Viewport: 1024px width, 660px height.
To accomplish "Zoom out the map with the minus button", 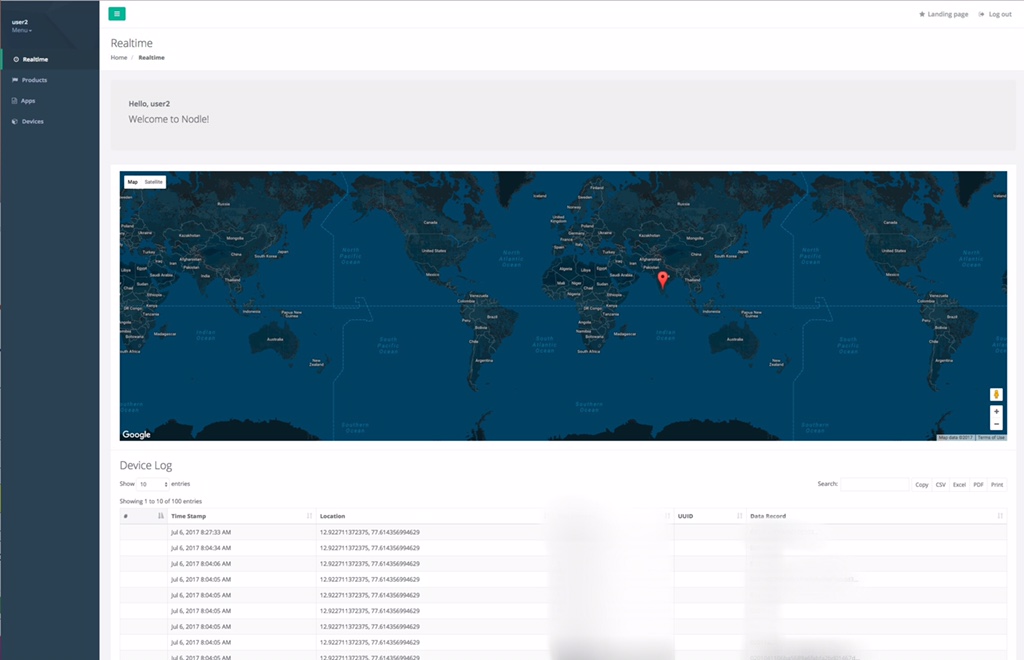I will pyautogui.click(x=996, y=424).
